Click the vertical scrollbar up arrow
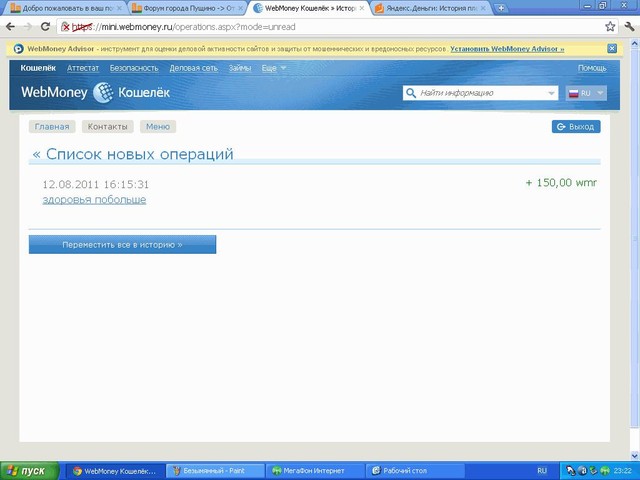Screen dimensions: 640x480 point(635,42)
